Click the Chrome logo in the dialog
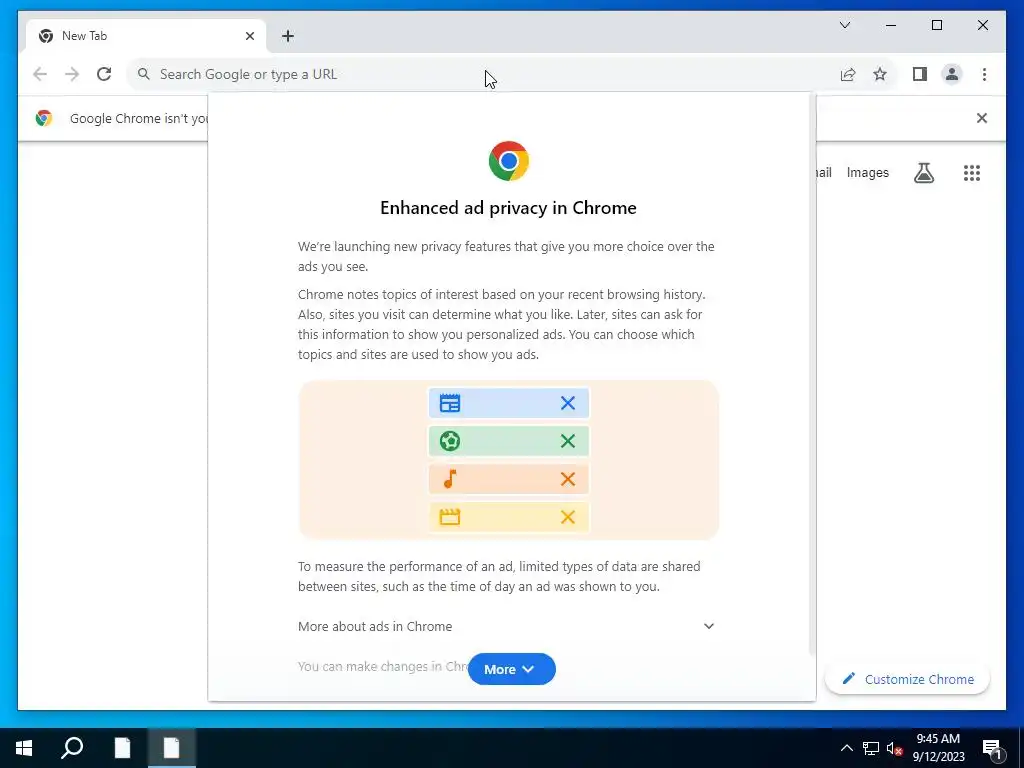The image size is (1024, 768). point(509,161)
